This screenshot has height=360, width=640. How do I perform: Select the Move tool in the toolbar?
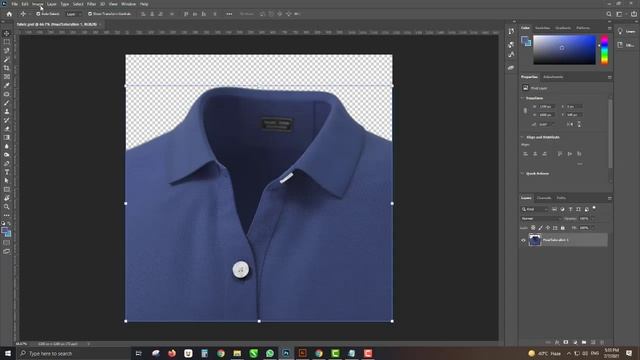click(x=7, y=33)
